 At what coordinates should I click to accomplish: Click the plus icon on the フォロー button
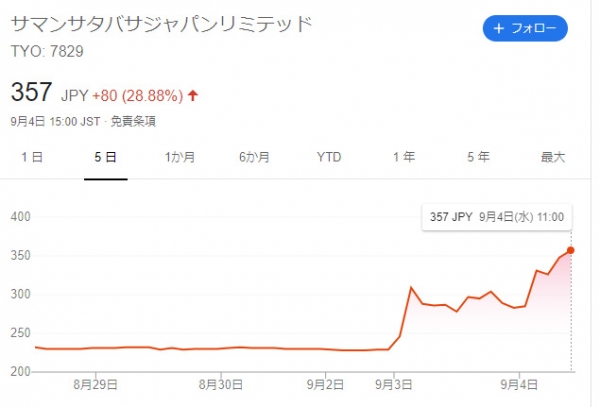click(499, 28)
